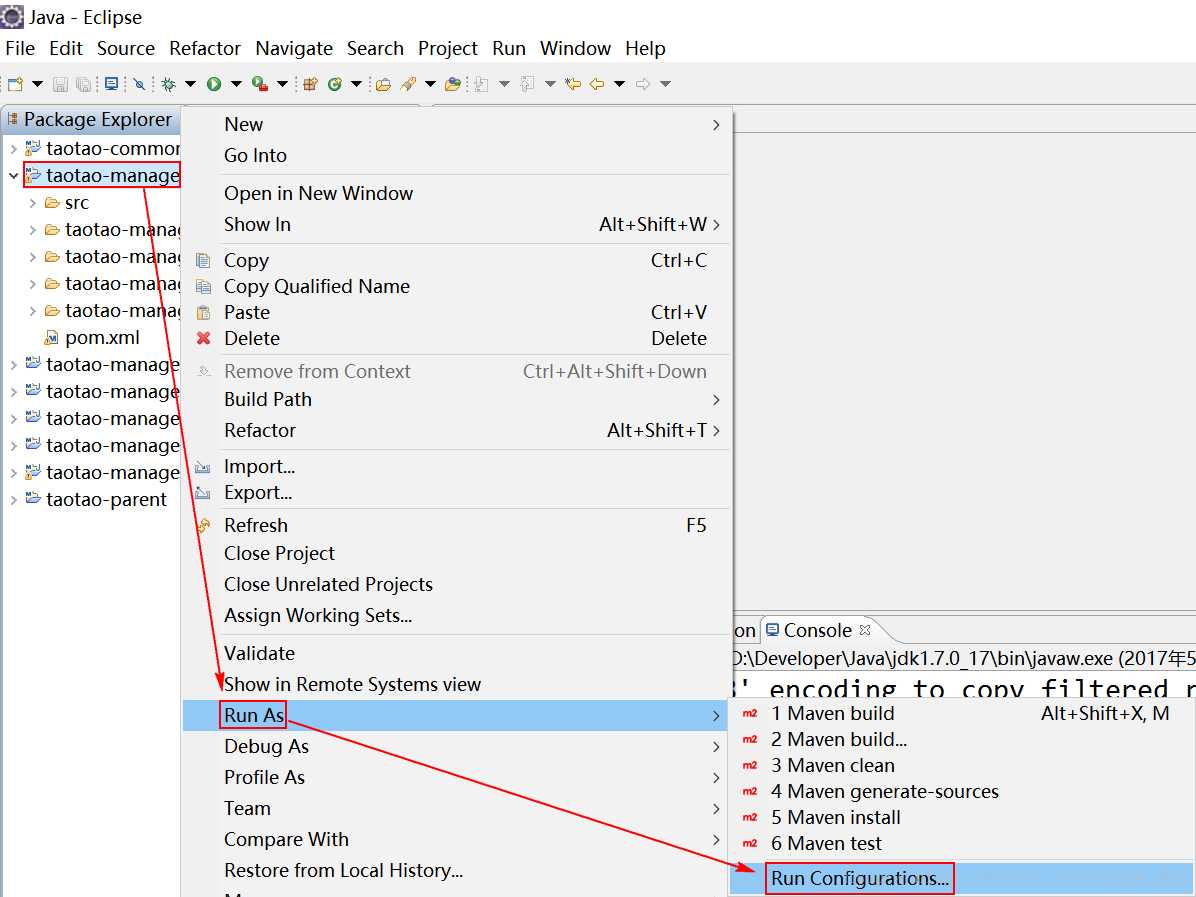This screenshot has width=1196, height=897.
Task: Click the Open Task folder icon
Action: (x=453, y=84)
